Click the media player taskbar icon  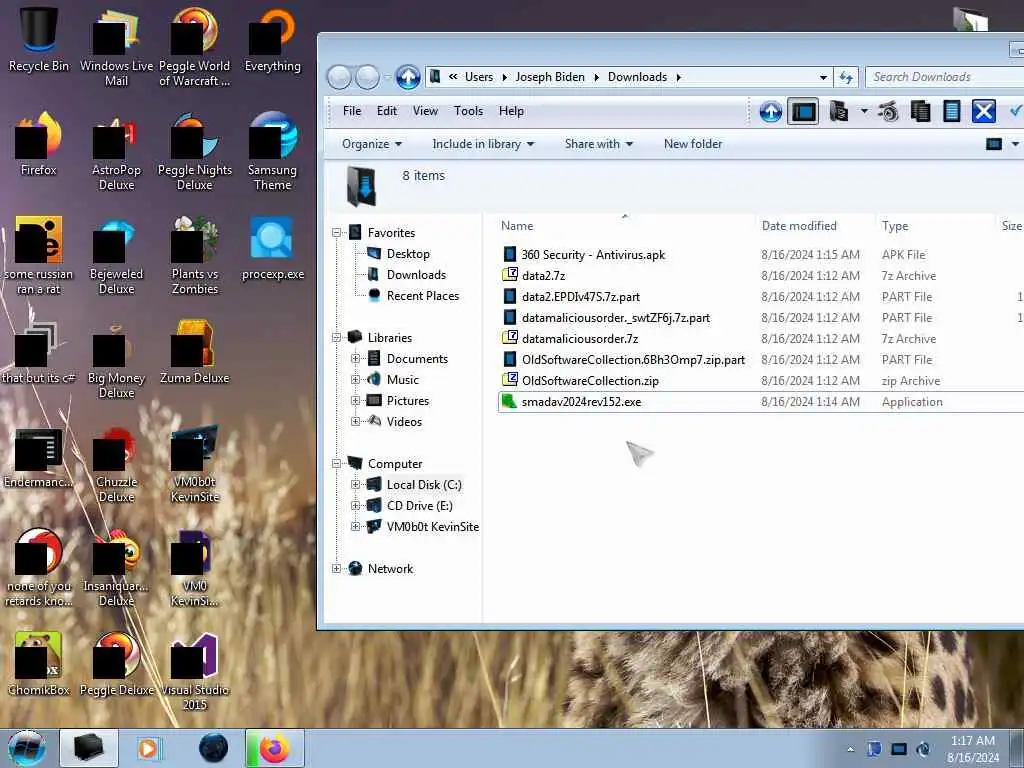pyautogui.click(x=148, y=748)
